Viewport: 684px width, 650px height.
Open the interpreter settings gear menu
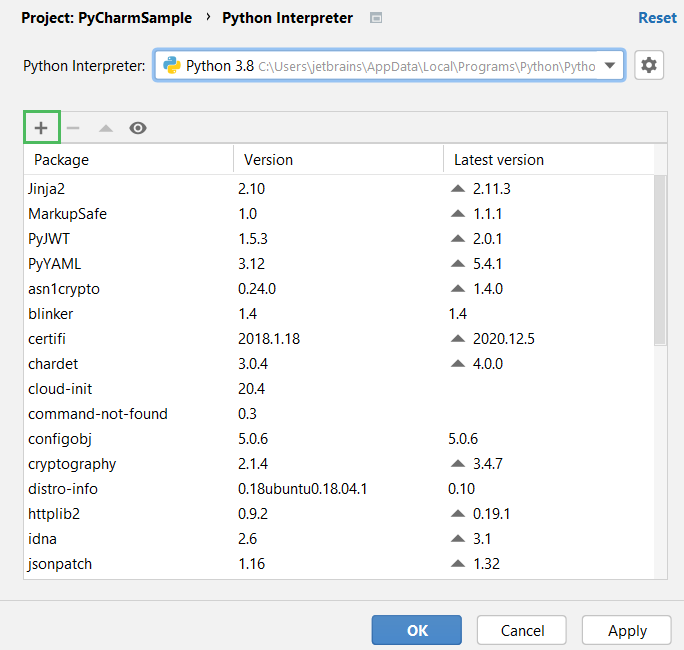click(649, 66)
